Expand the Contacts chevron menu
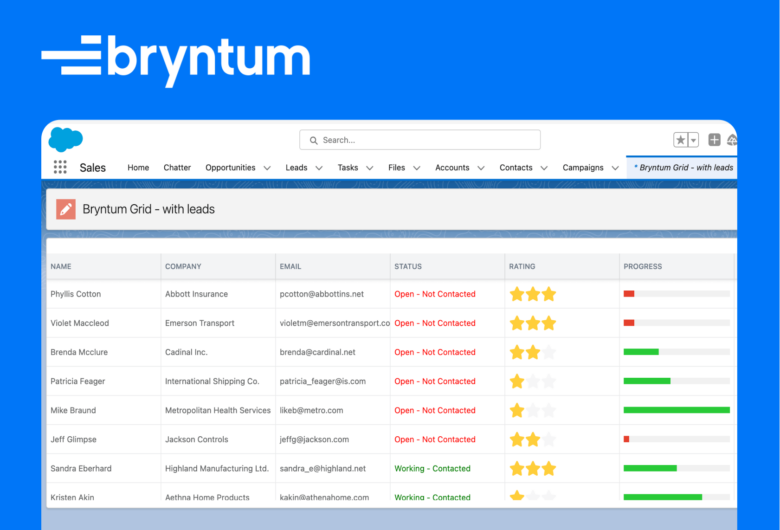The height and width of the screenshot is (530, 780). (544, 168)
